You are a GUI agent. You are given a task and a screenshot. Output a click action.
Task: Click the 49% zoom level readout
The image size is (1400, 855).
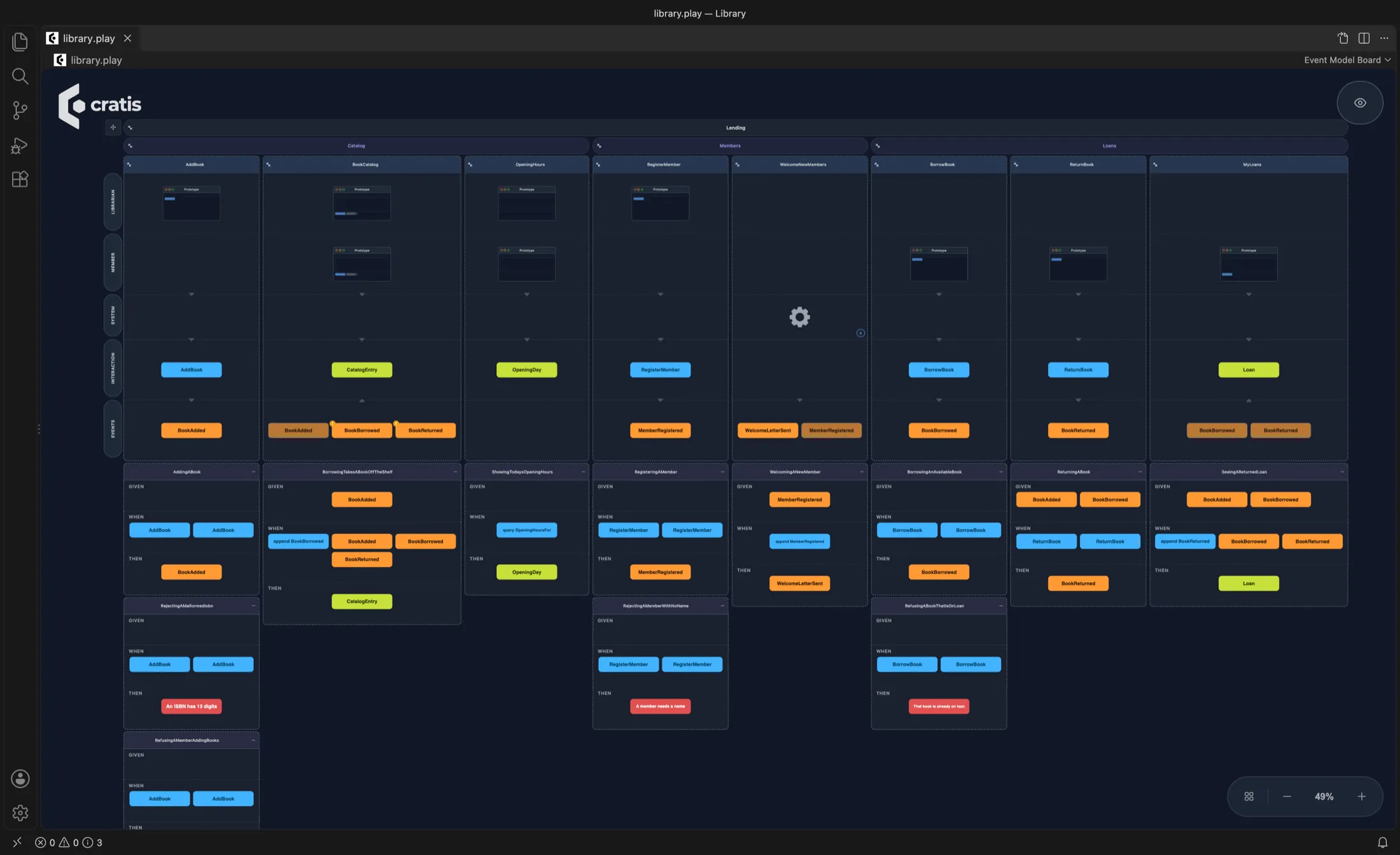[x=1324, y=796]
